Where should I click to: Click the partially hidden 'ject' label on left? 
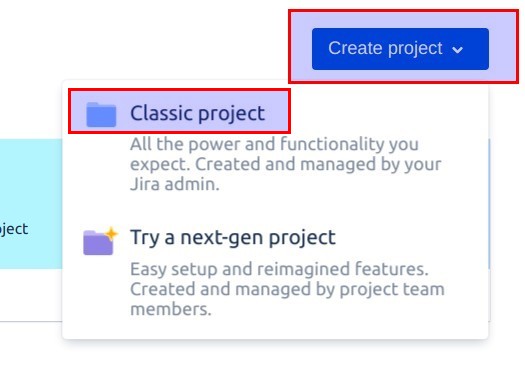(x=14, y=229)
